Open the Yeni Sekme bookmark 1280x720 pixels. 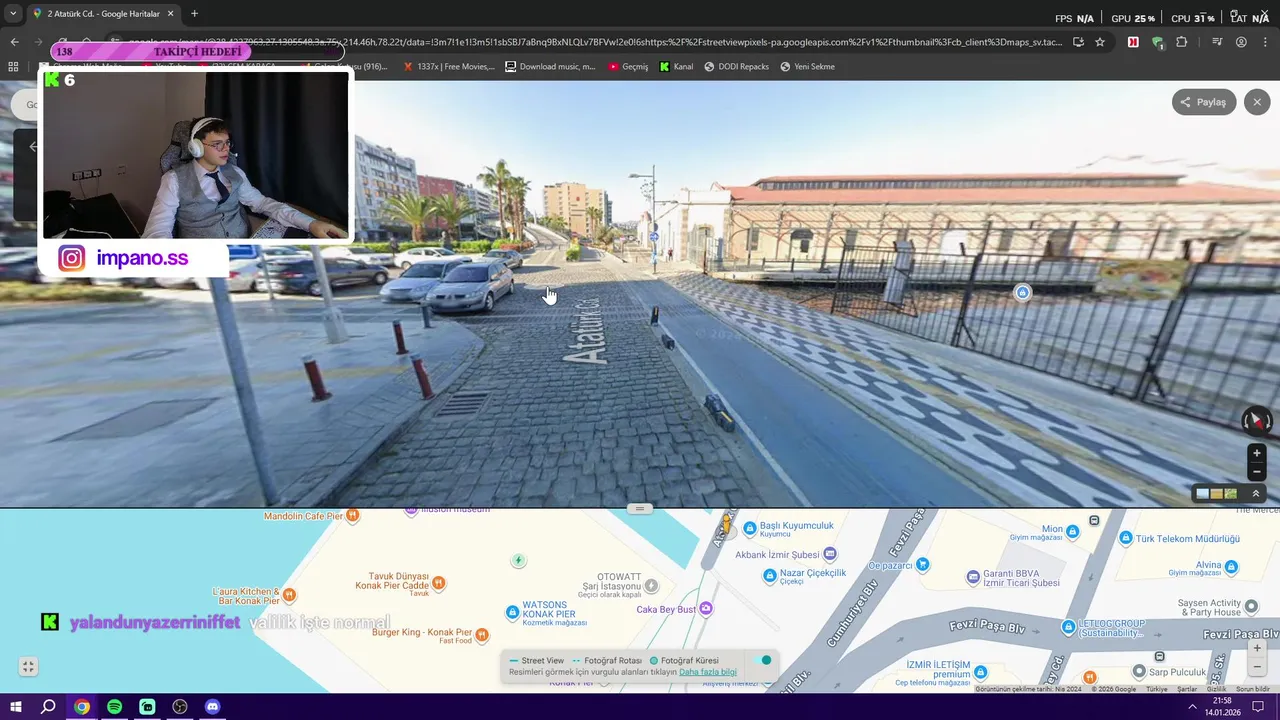807,67
